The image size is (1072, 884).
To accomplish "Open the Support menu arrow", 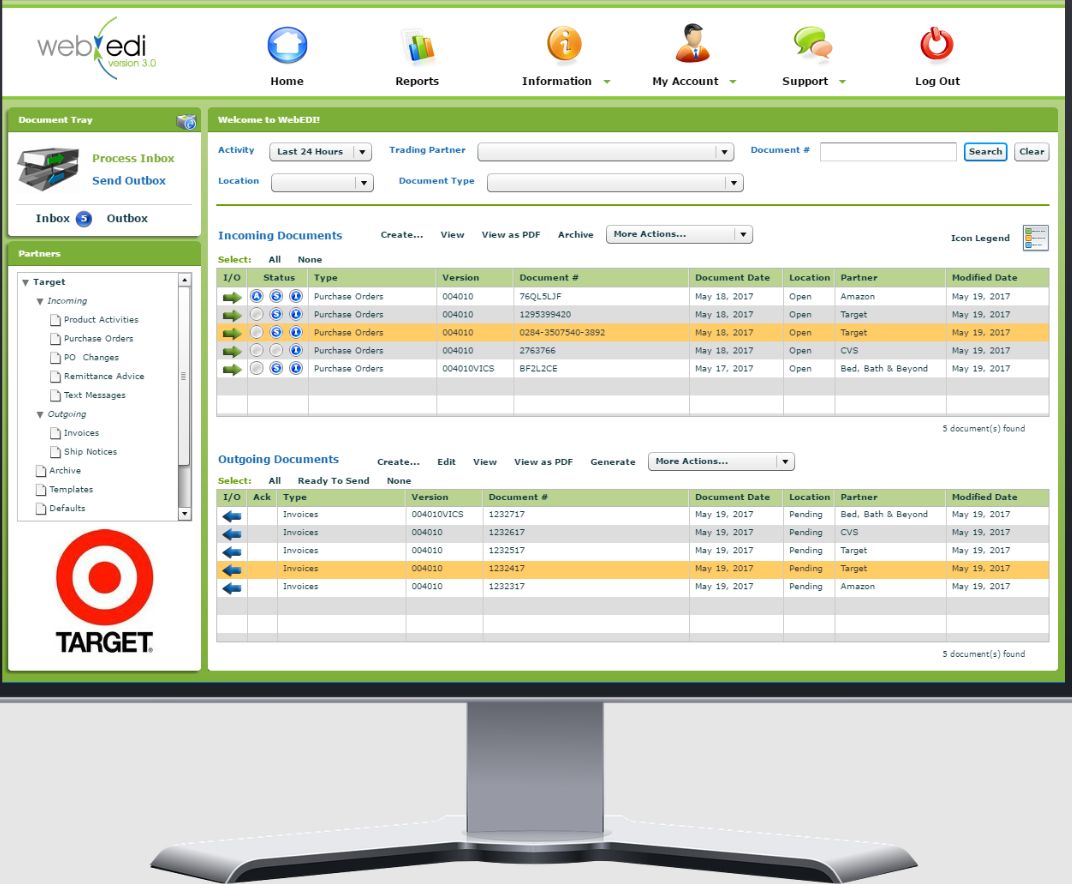I will click(x=842, y=82).
